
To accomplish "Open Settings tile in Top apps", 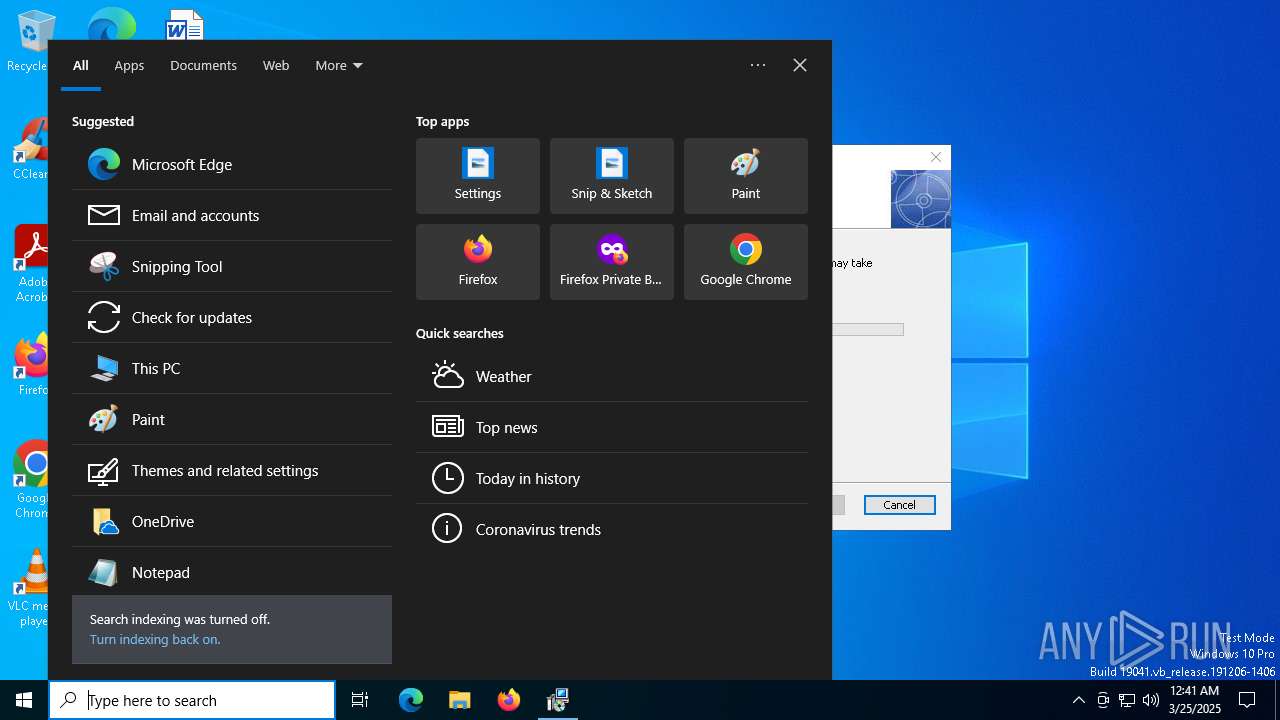I will pyautogui.click(x=478, y=176).
